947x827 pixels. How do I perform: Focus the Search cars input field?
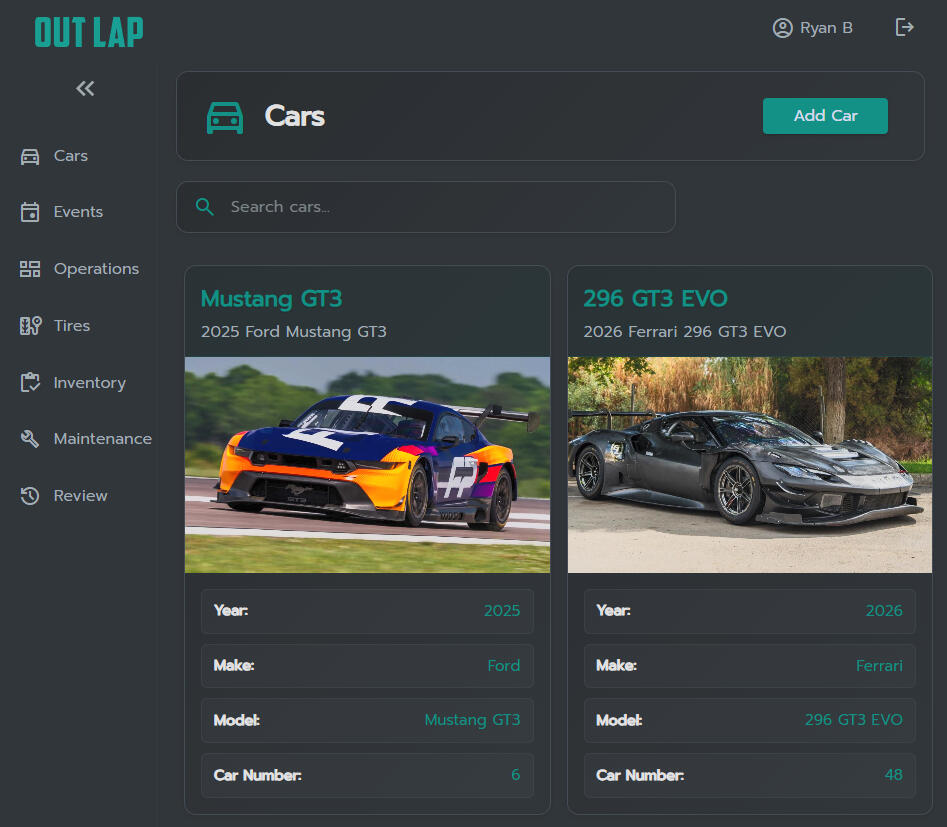pyautogui.click(x=440, y=207)
